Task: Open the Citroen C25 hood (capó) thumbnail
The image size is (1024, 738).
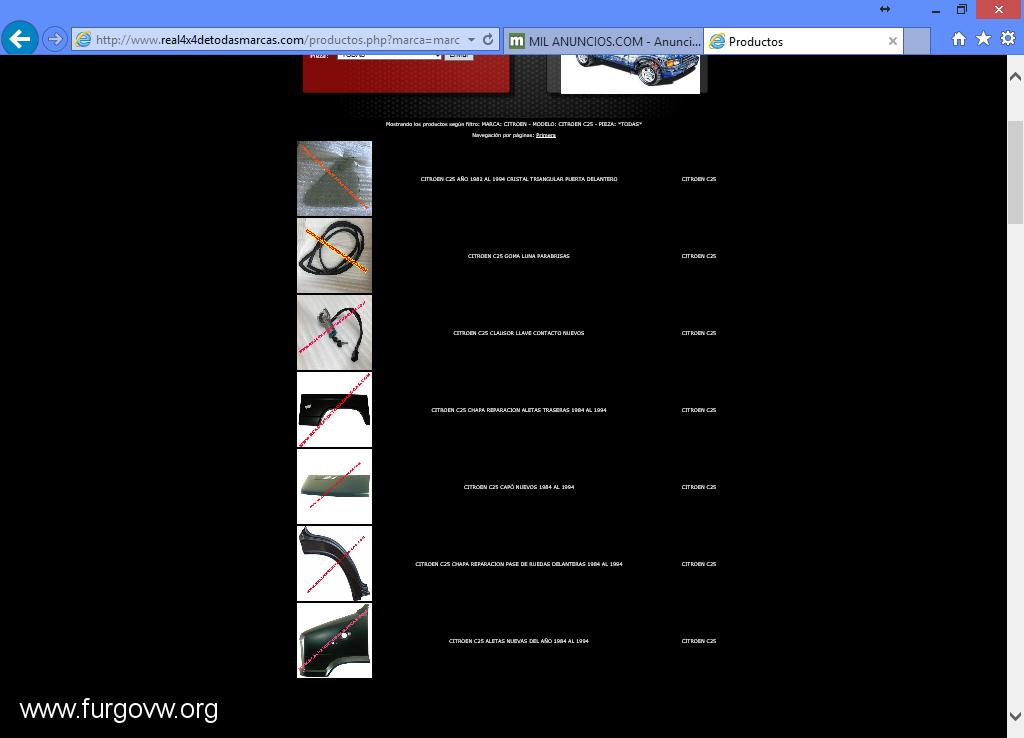Action: click(334, 487)
